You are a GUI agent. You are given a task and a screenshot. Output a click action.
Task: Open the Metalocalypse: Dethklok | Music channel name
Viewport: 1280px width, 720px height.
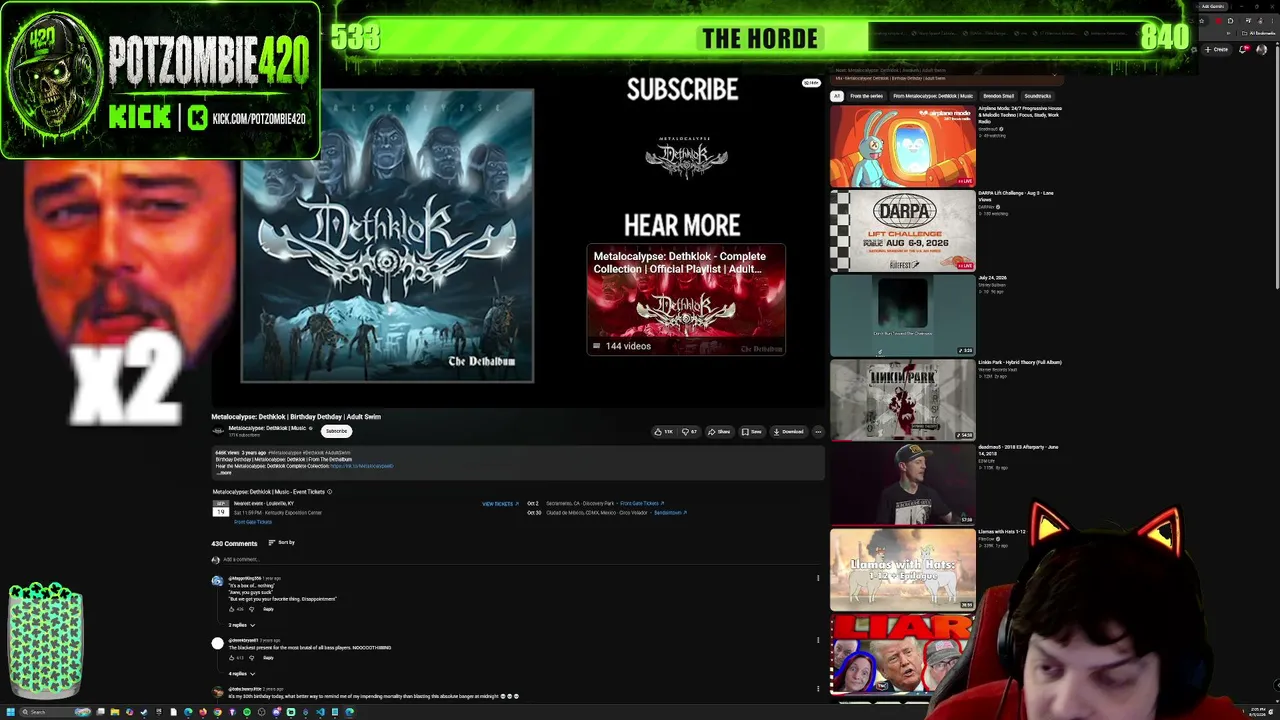(x=267, y=428)
